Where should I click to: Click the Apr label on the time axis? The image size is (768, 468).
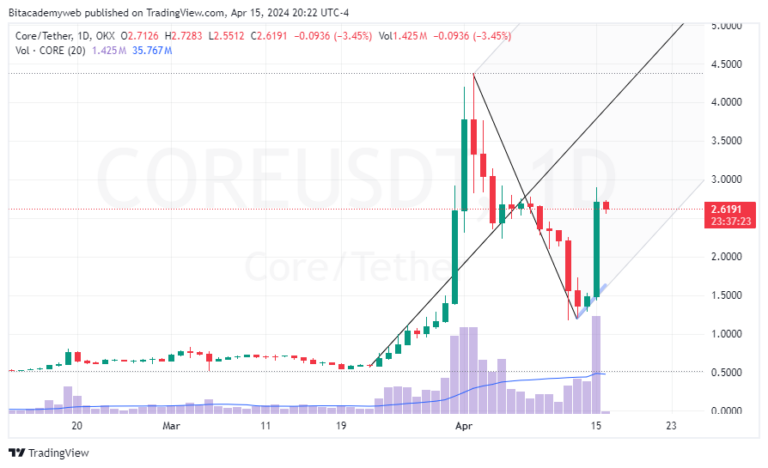(x=462, y=425)
